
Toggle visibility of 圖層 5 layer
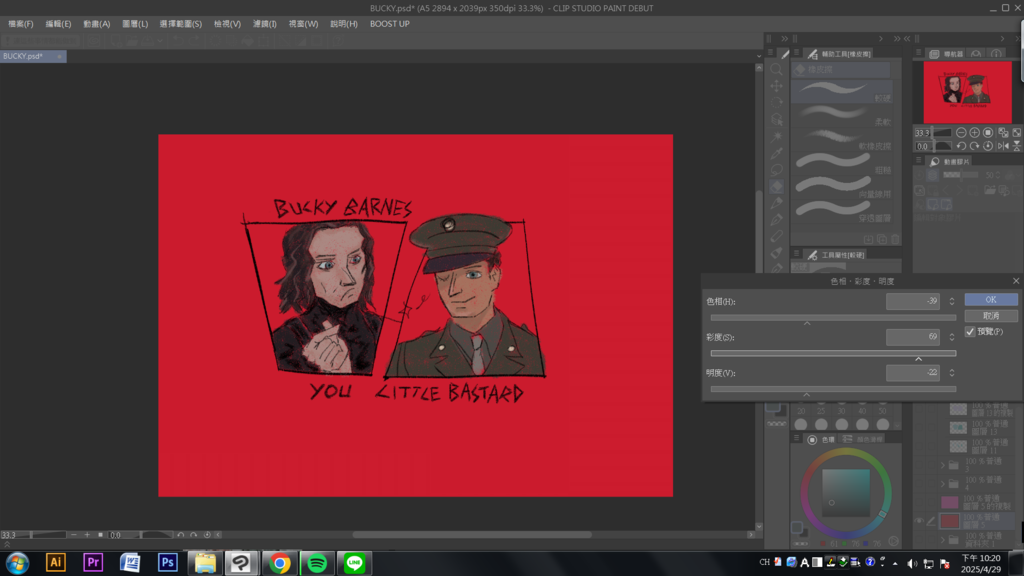tap(919, 521)
